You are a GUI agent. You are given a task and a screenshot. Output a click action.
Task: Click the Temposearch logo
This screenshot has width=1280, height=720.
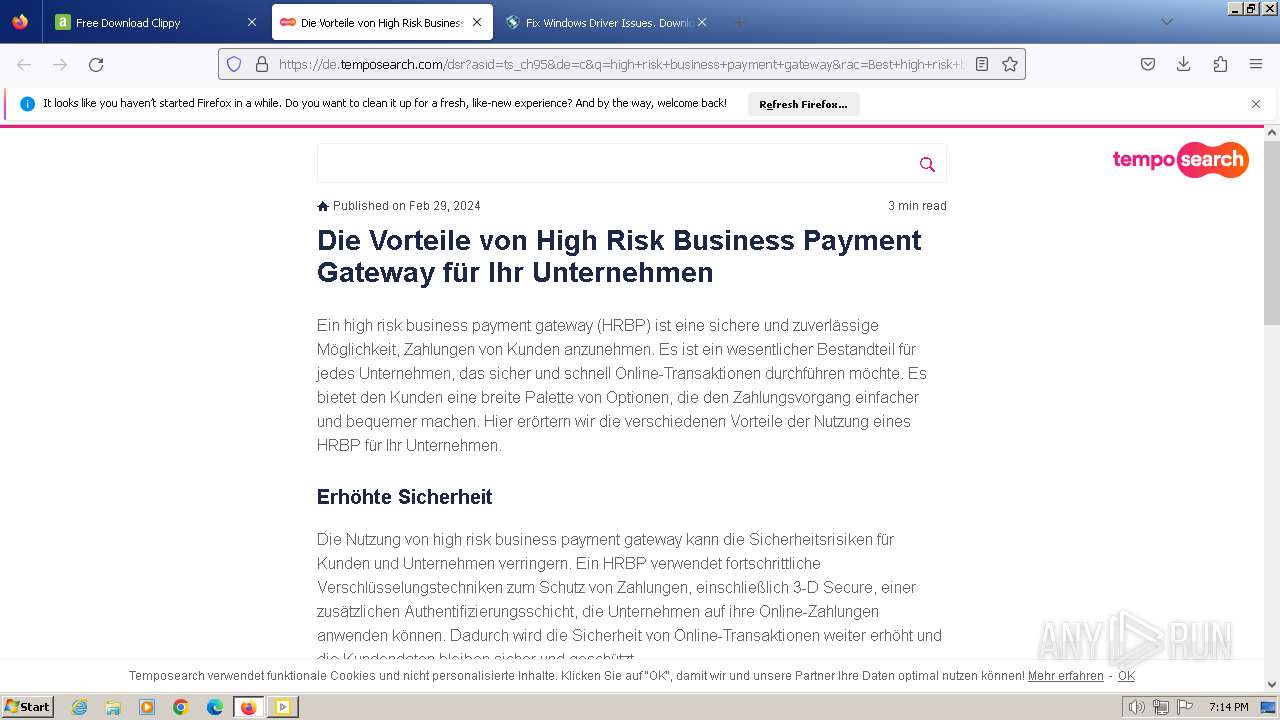(1180, 160)
